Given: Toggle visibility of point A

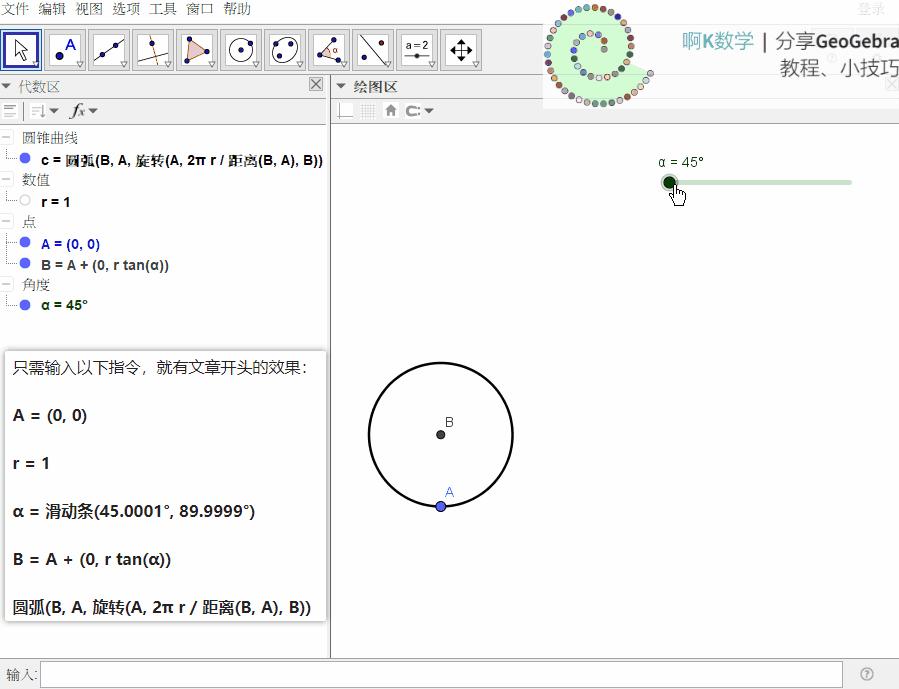Looking at the screenshot, I should click(x=24, y=243).
